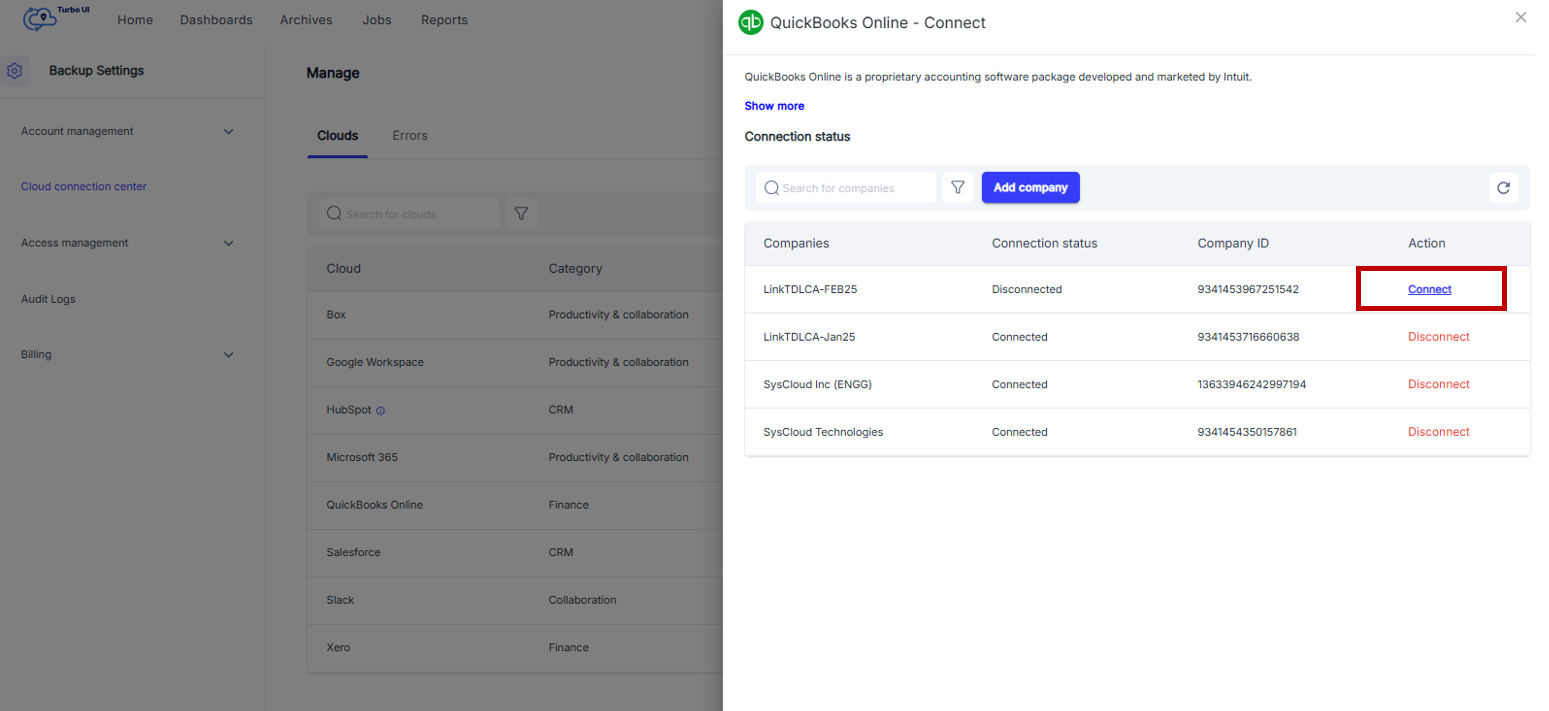
Task: Disconnect the LinkTDLCA-Jan25 company
Action: tap(1438, 337)
